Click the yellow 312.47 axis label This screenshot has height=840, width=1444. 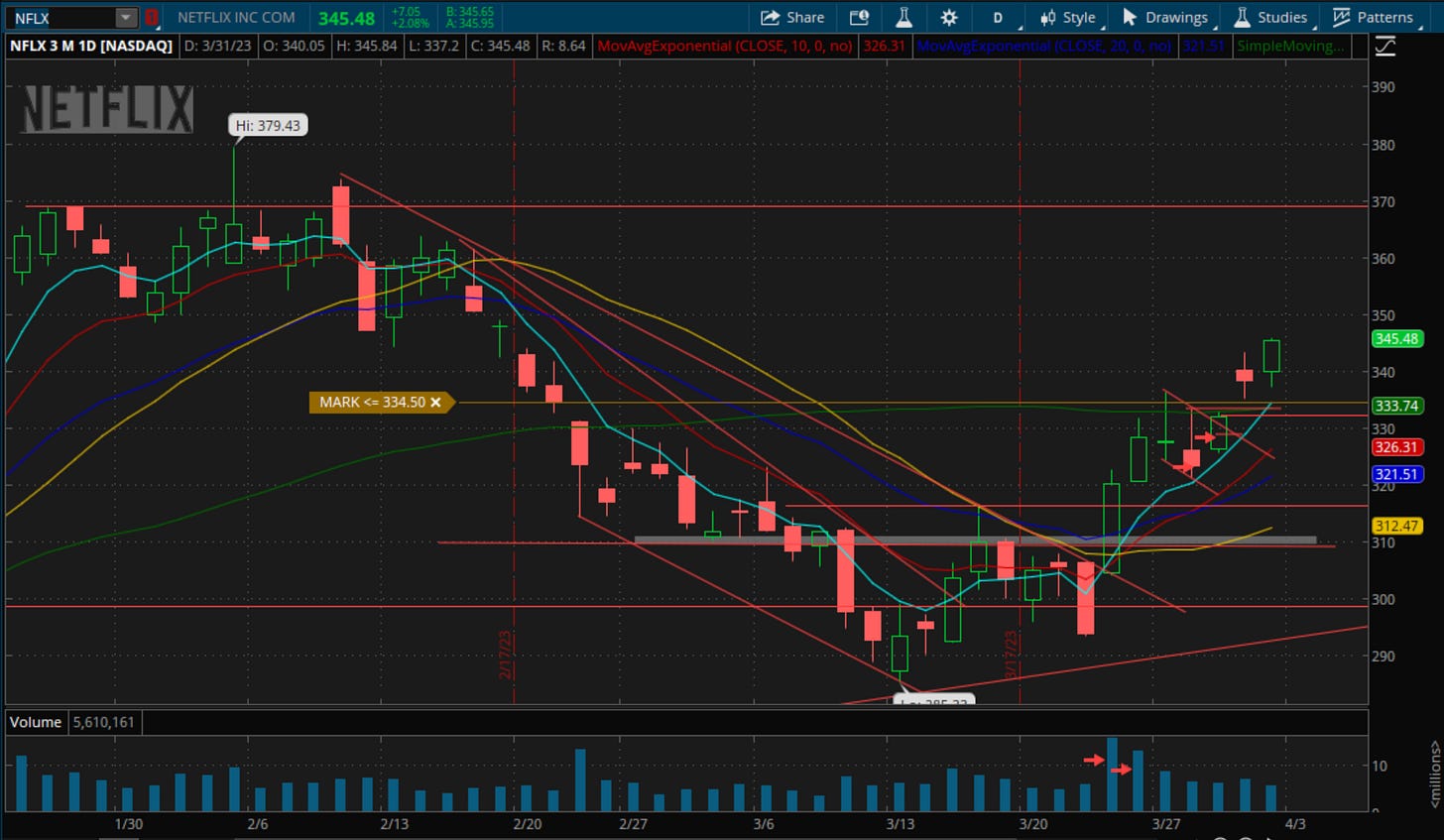1396,526
